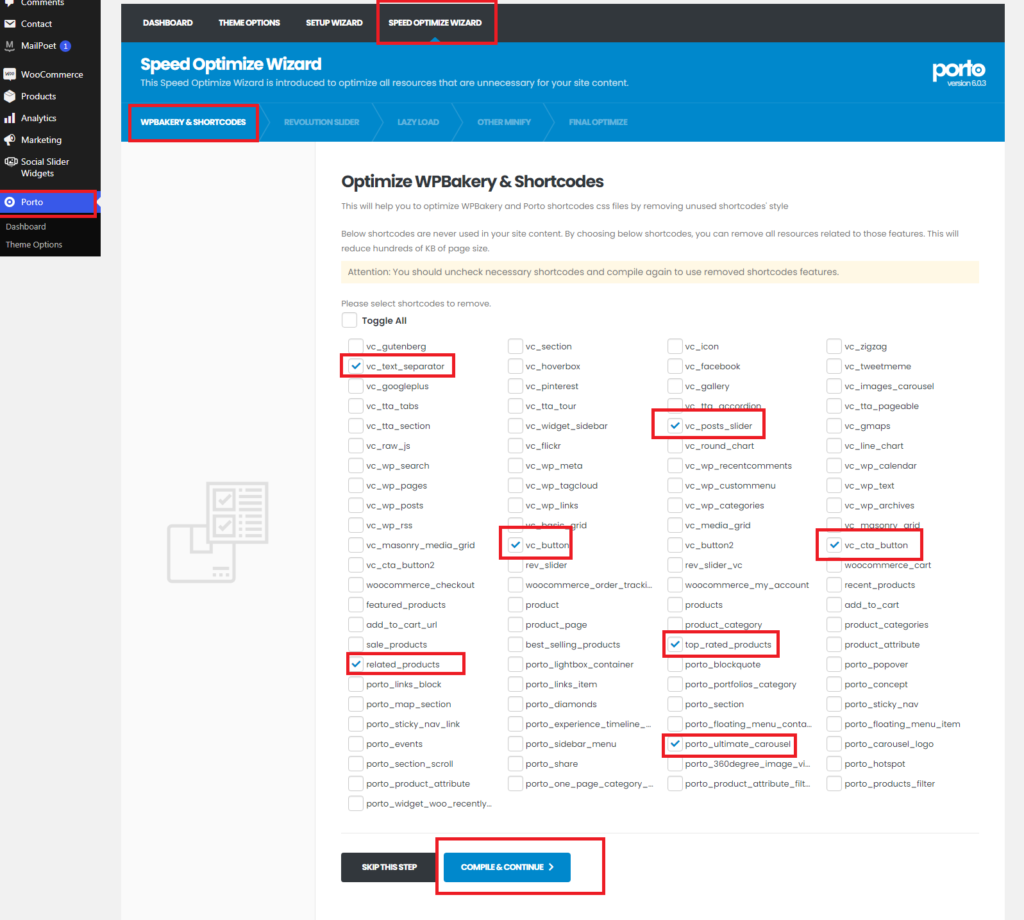Open the Setup Wizard tab
The image size is (1024, 920).
[x=334, y=23]
